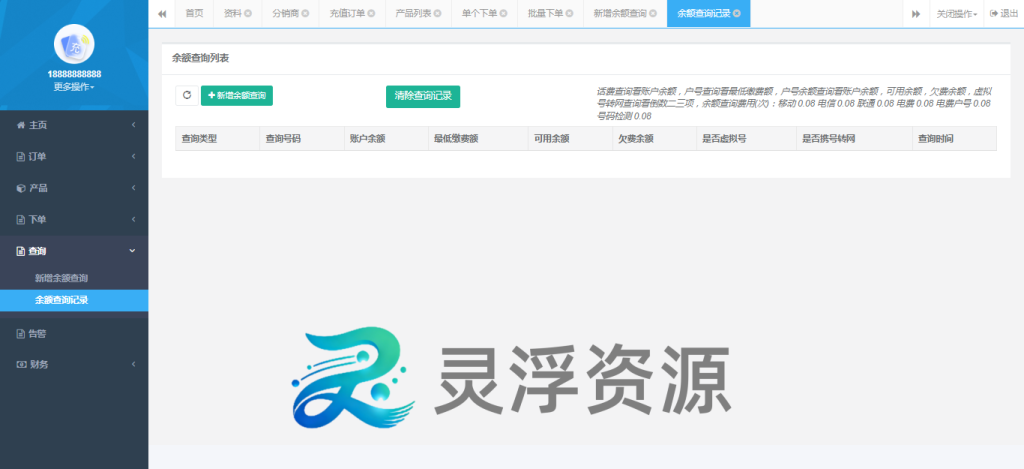
Task: Click the user avatar image
Action: point(74,44)
